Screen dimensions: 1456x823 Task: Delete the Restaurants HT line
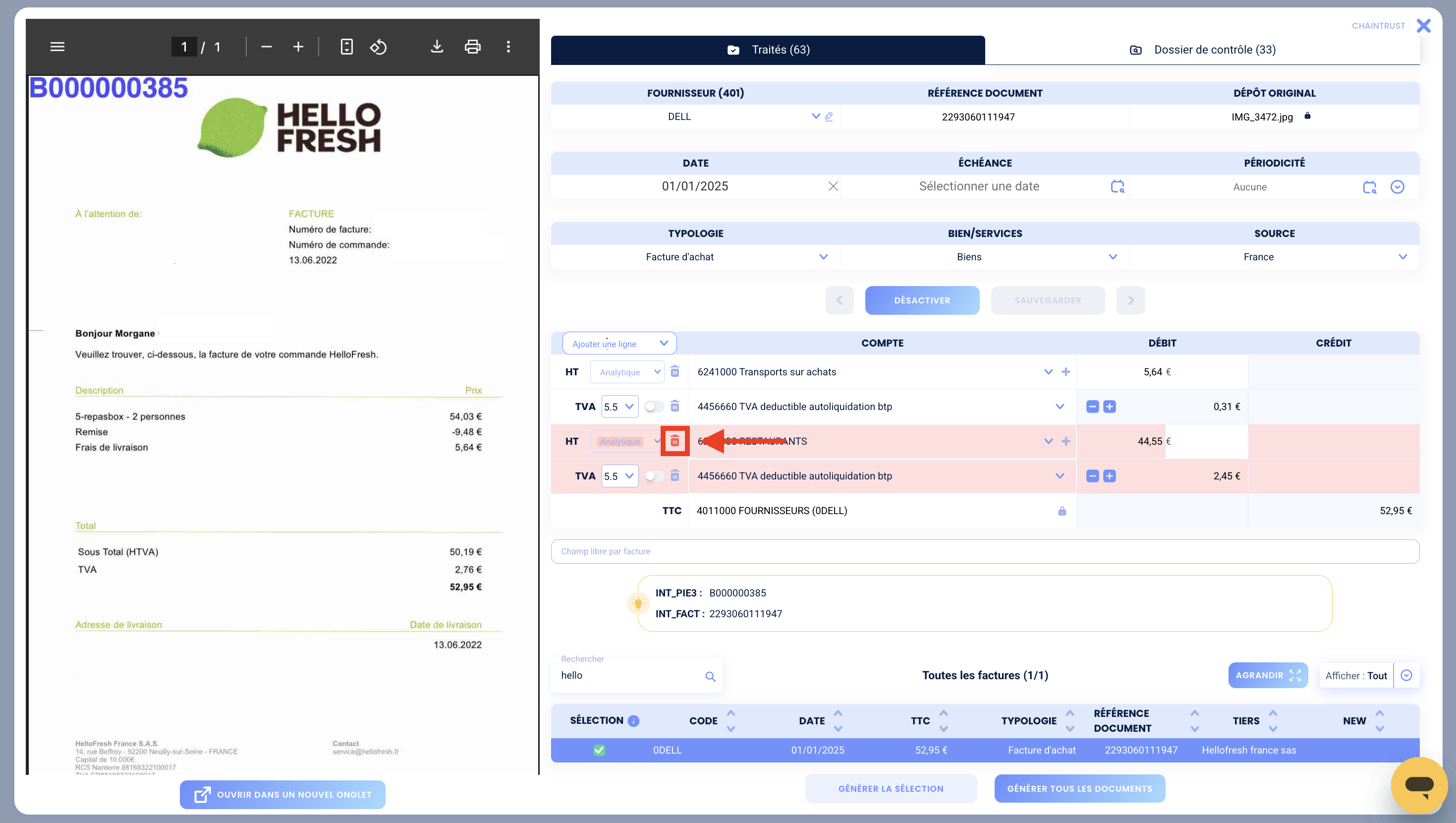[x=674, y=441]
